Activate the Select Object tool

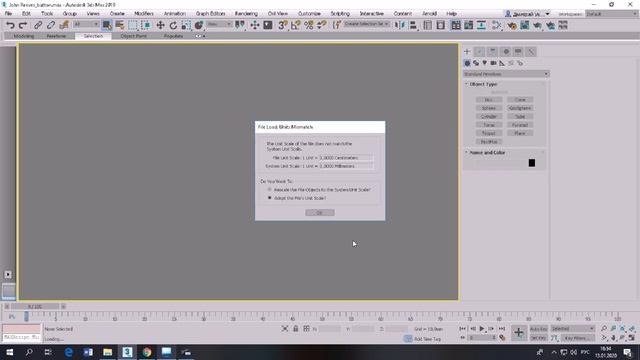[x=107, y=25]
